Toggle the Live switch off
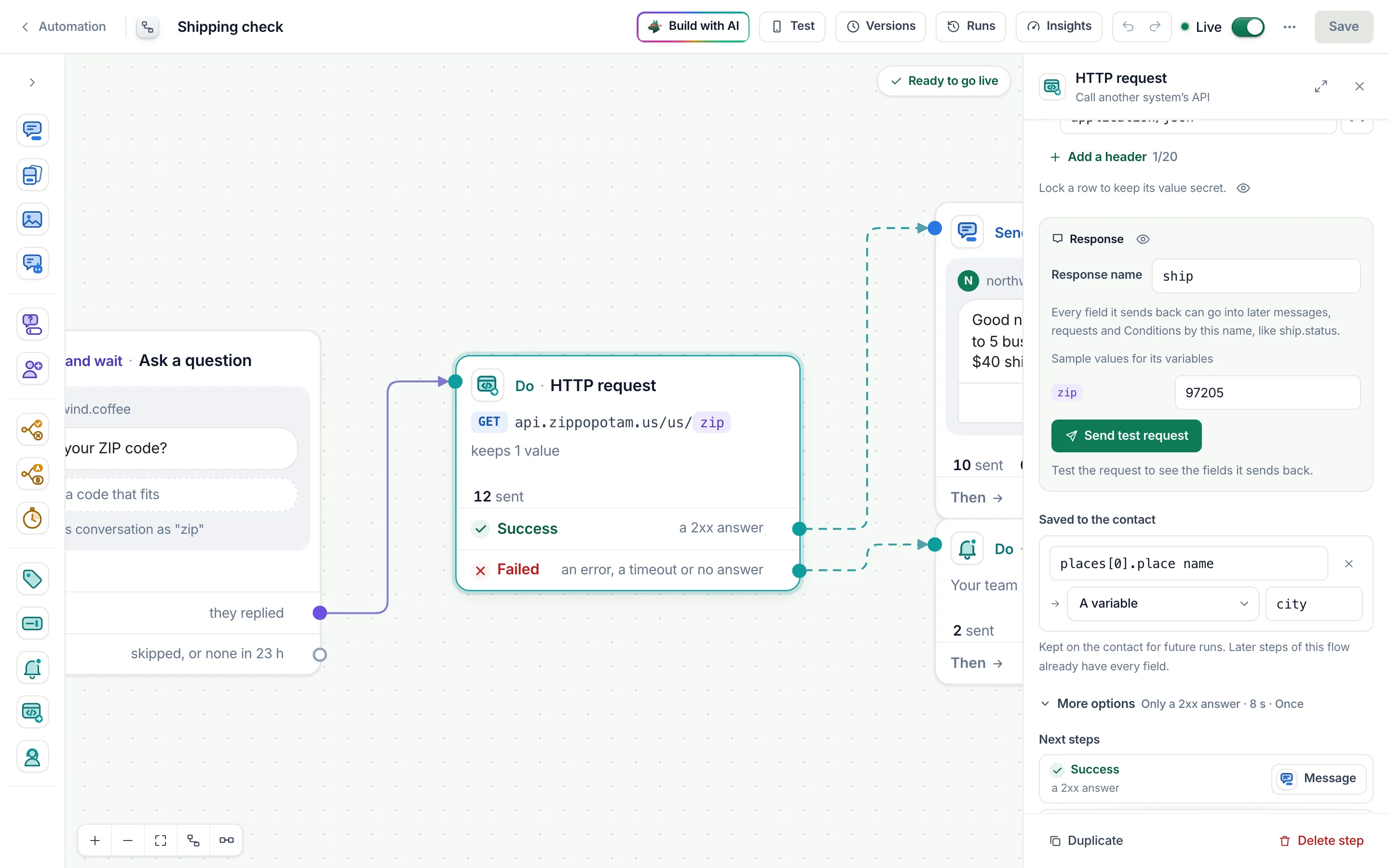1389x868 pixels. [x=1248, y=27]
